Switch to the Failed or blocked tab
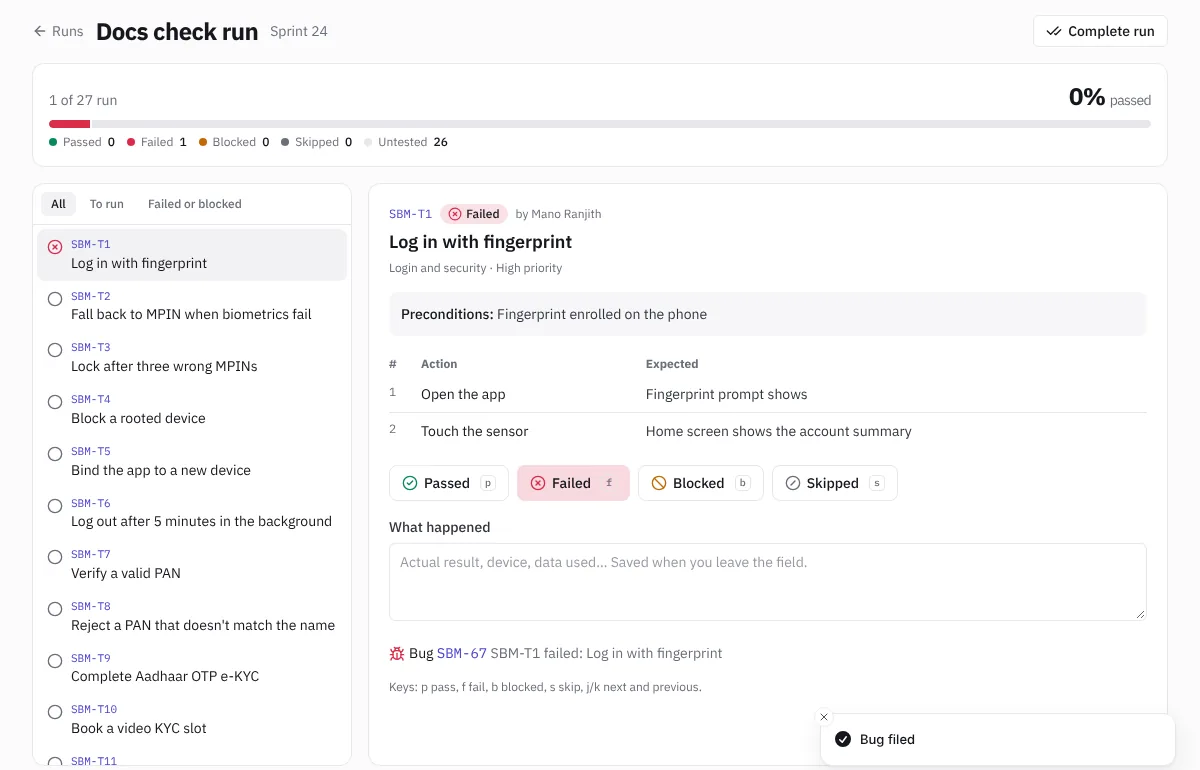 tap(195, 204)
